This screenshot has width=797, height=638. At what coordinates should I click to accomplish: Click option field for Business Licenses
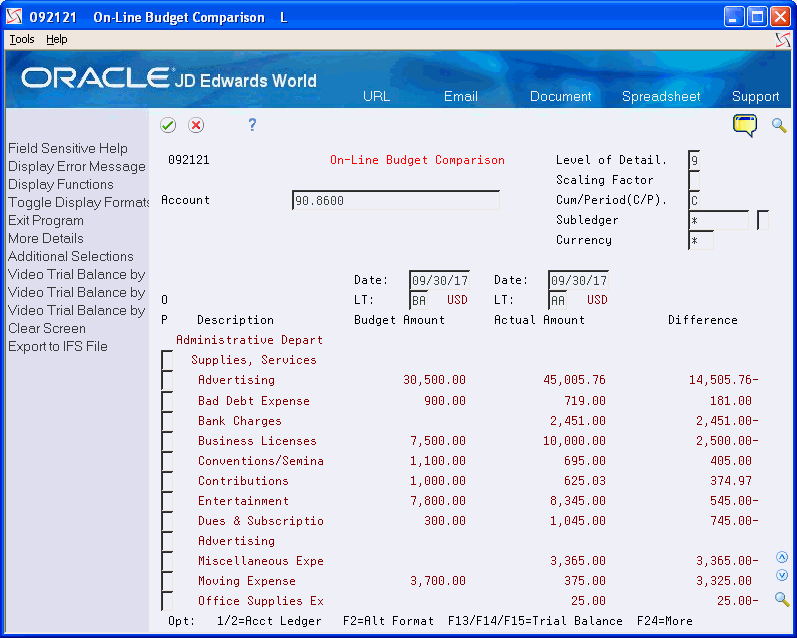(x=167, y=441)
